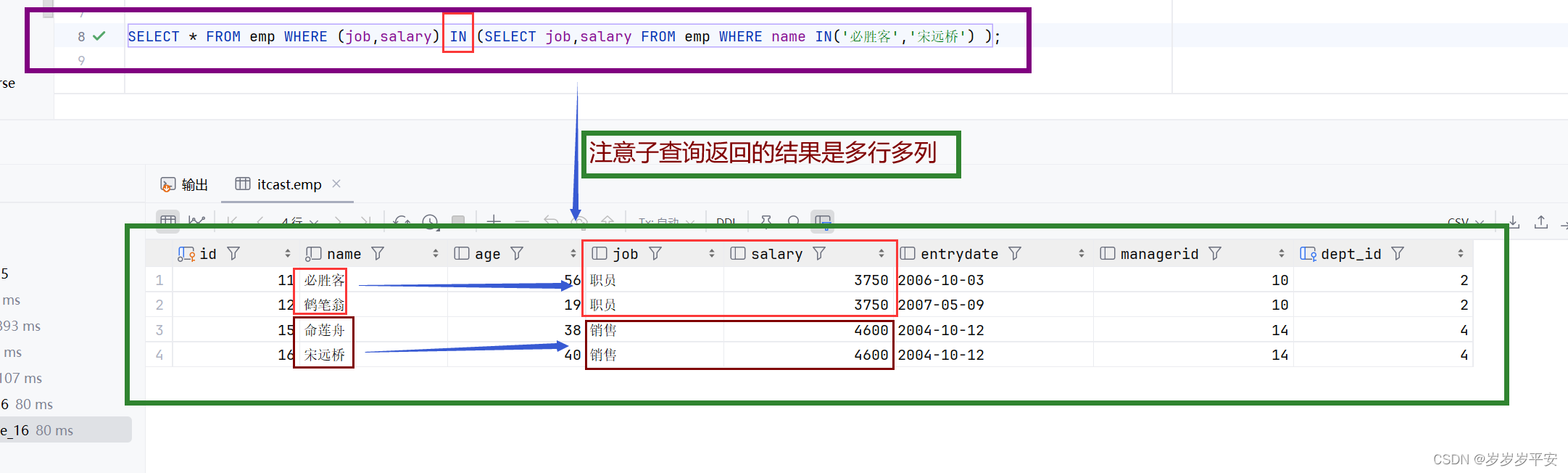Viewport: 1568px width, 473px height.
Task: Select age cell 56
Action: coord(572,280)
